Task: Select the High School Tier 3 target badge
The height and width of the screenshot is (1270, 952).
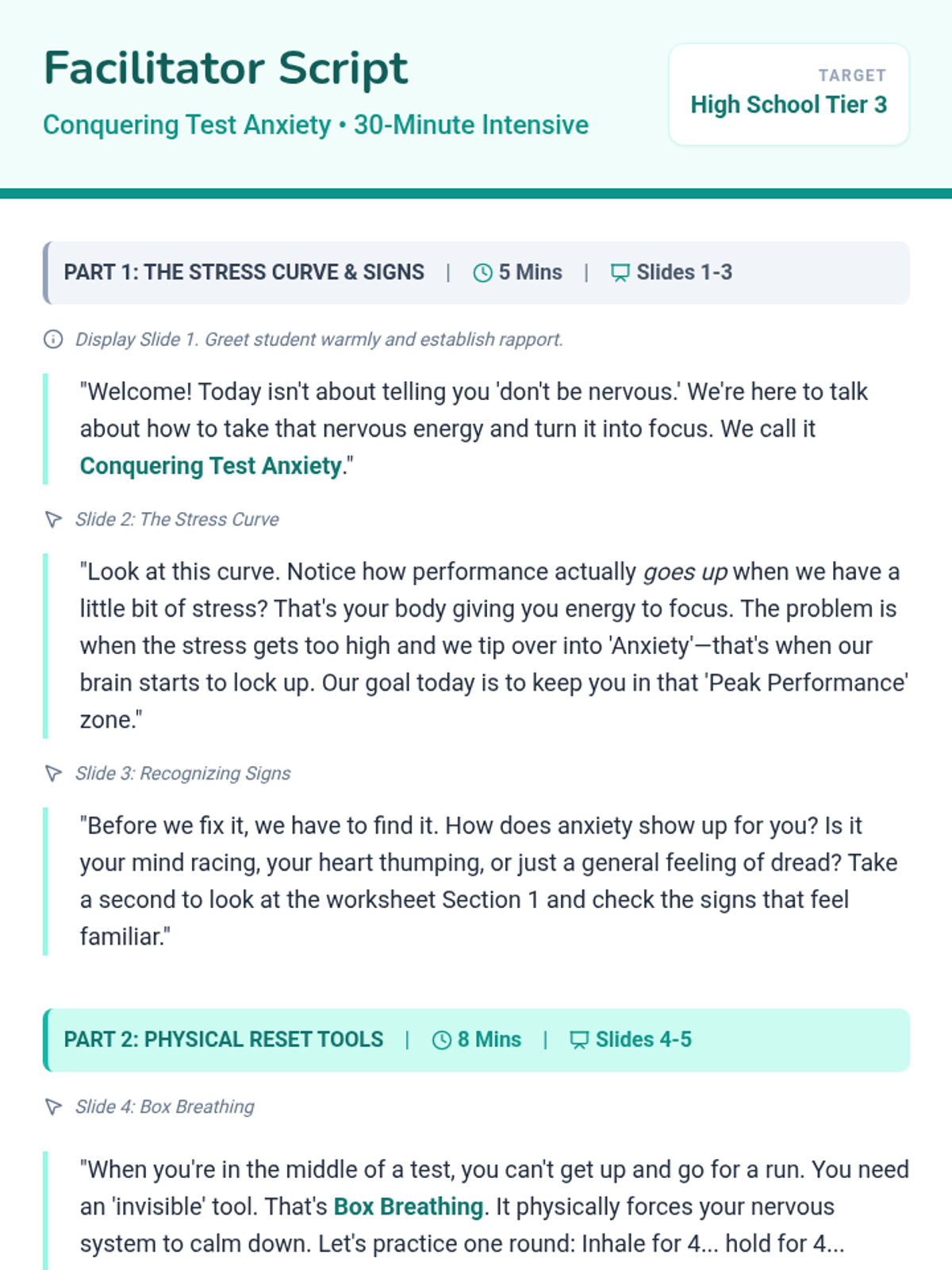Action: coord(789,94)
